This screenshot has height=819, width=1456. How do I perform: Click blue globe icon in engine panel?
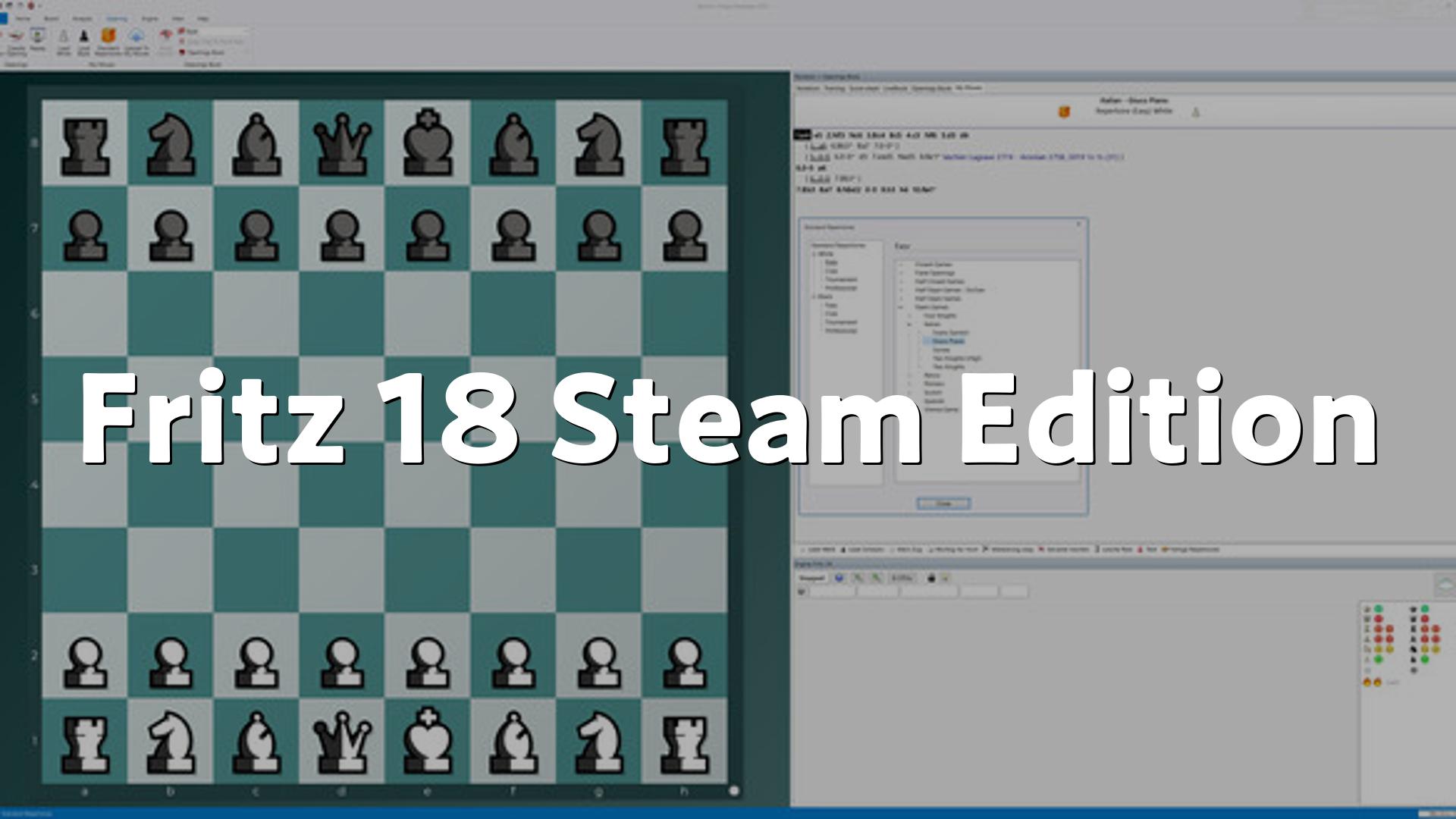pyautogui.click(x=839, y=578)
